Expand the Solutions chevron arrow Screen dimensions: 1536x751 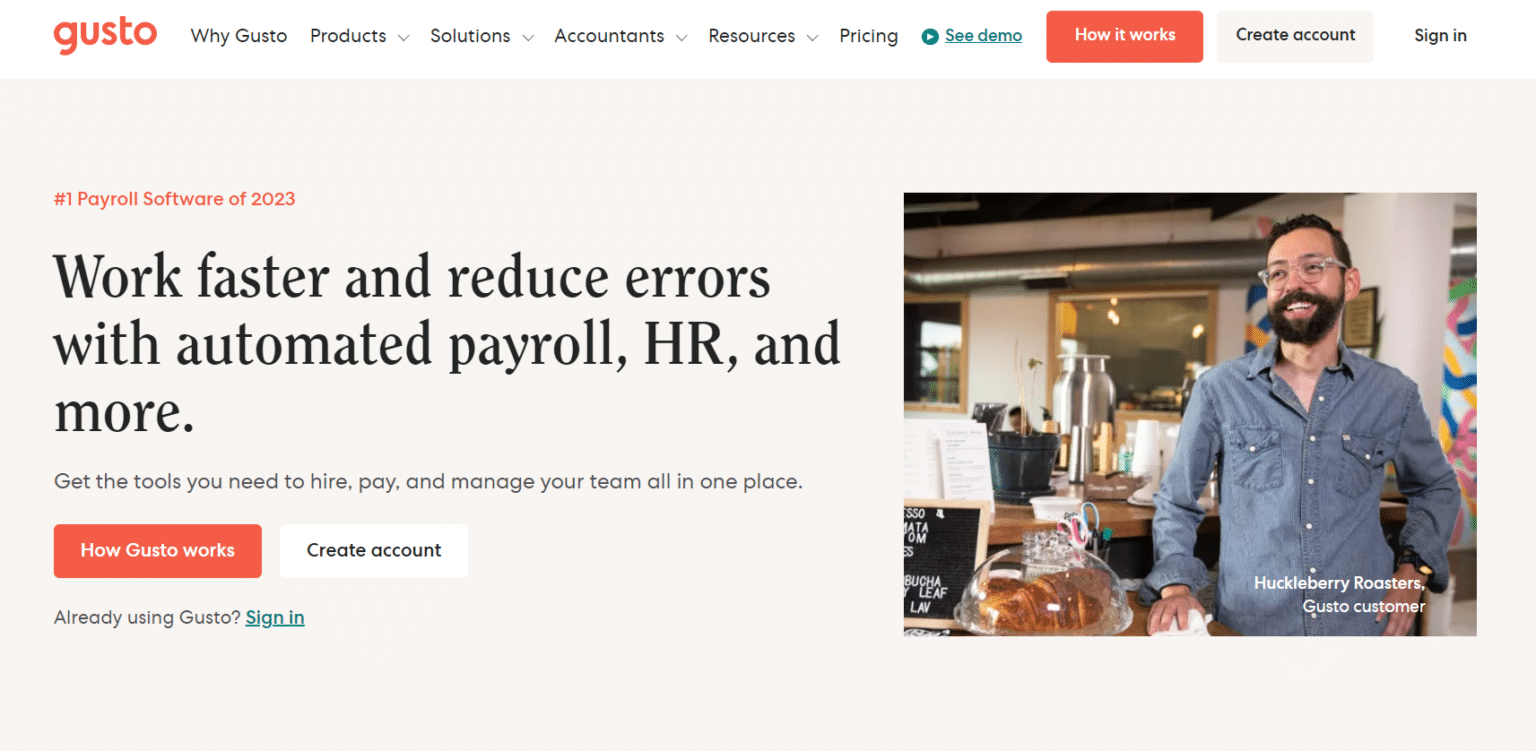point(528,38)
